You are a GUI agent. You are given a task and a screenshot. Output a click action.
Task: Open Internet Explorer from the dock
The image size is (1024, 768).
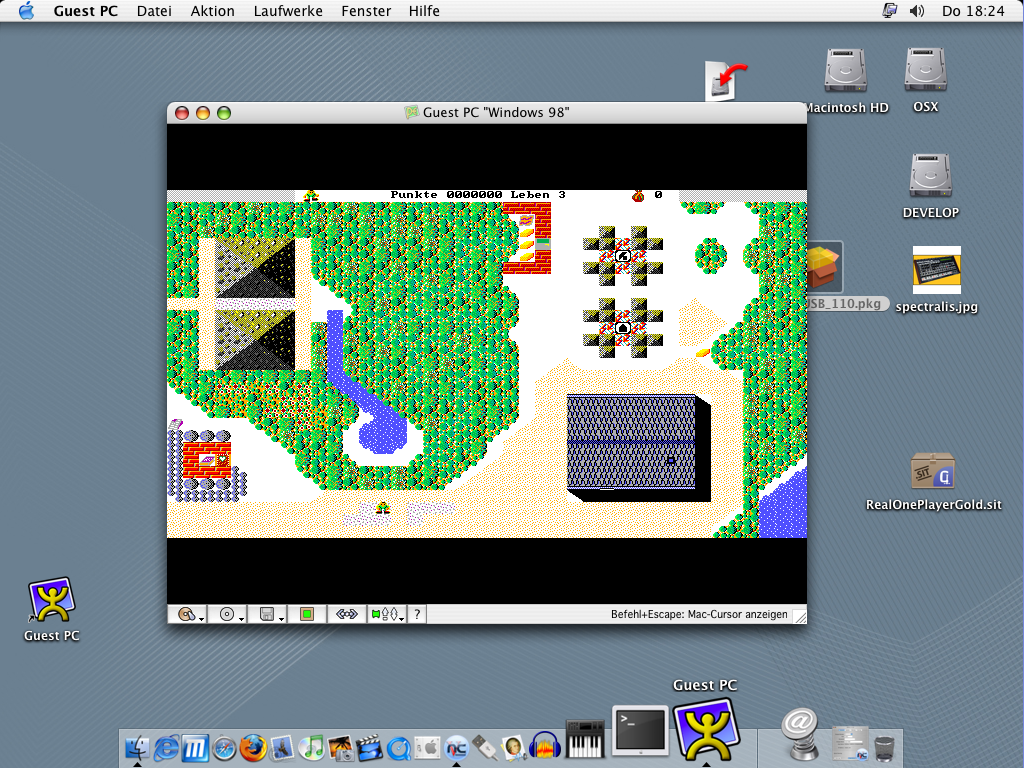click(x=166, y=748)
